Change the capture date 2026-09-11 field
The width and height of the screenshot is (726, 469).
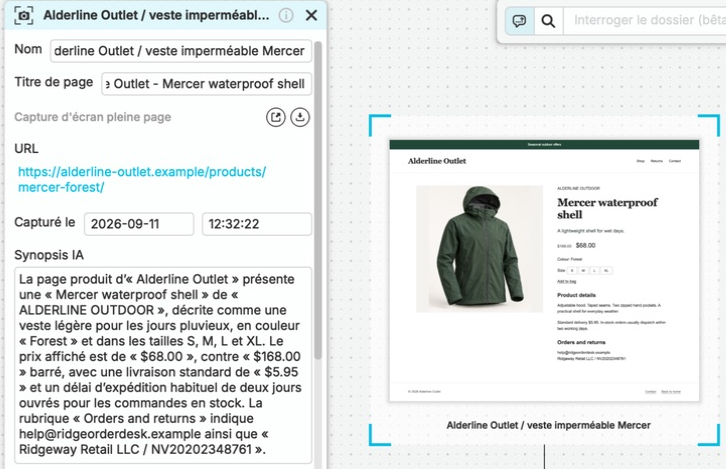139,224
